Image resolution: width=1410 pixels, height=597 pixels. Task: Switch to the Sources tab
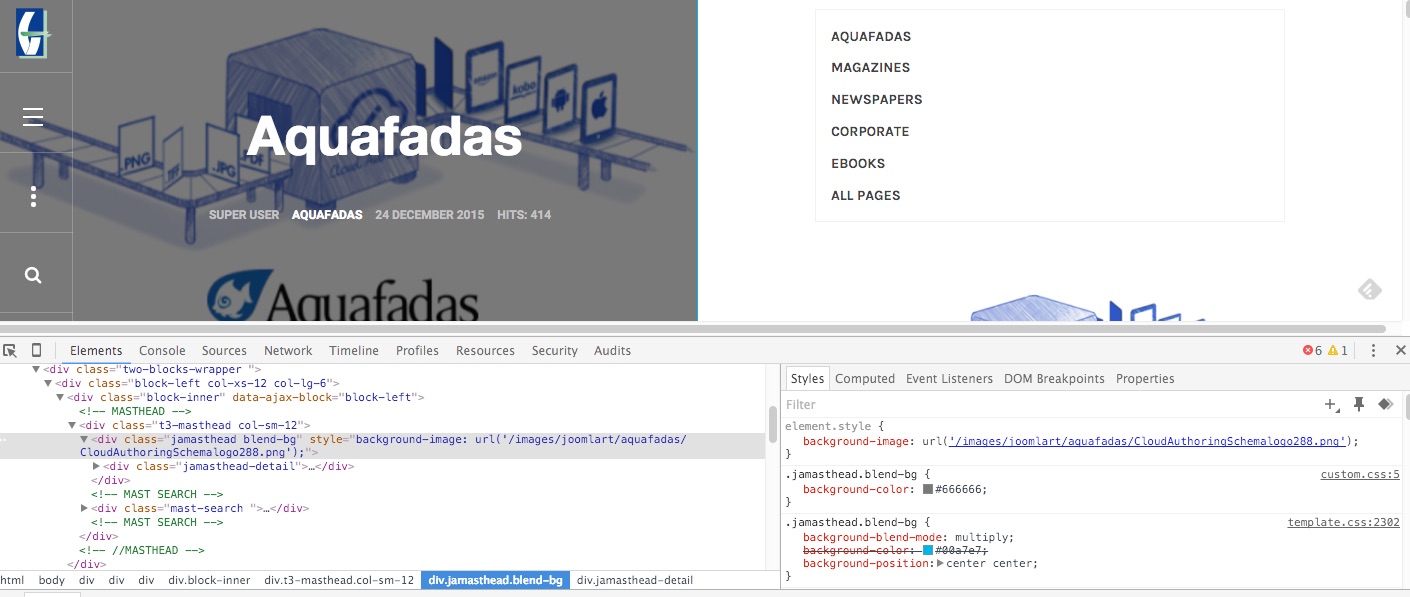click(224, 350)
